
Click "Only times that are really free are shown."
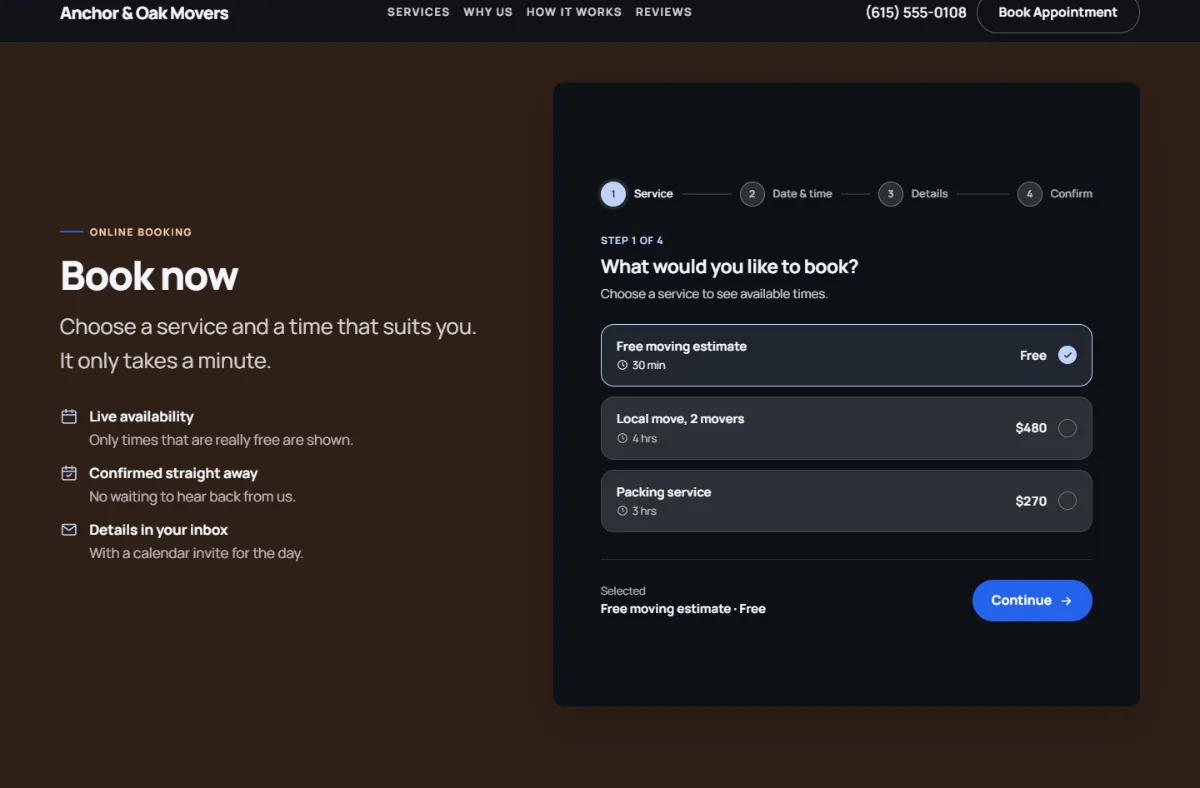point(221,440)
